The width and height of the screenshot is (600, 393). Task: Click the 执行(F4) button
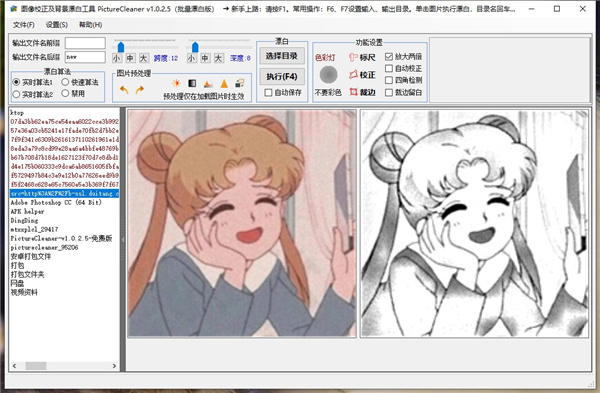[282, 77]
